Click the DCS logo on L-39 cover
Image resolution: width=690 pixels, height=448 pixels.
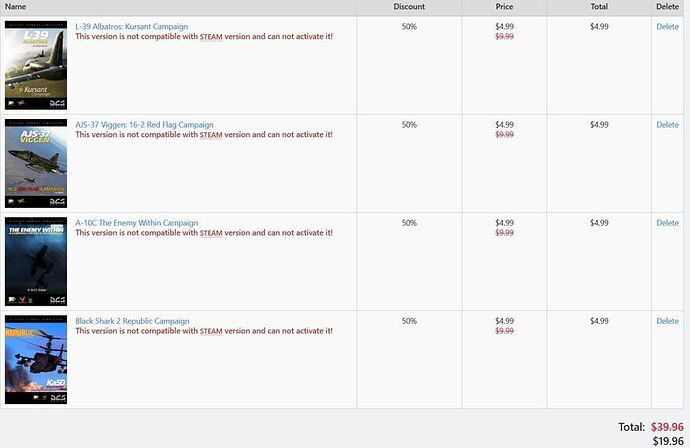tap(58, 103)
